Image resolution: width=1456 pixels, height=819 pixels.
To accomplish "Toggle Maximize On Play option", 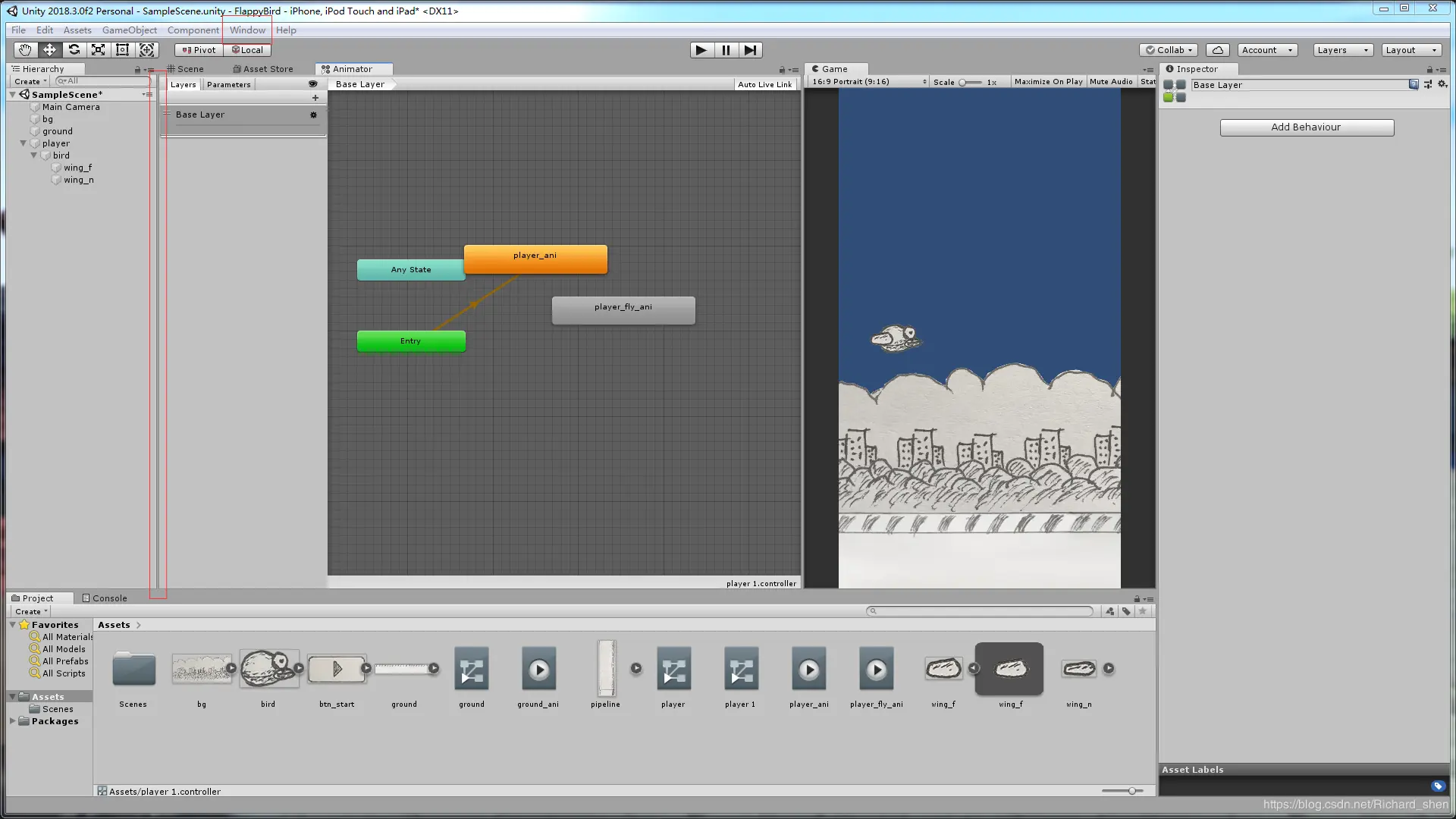I will (1048, 82).
